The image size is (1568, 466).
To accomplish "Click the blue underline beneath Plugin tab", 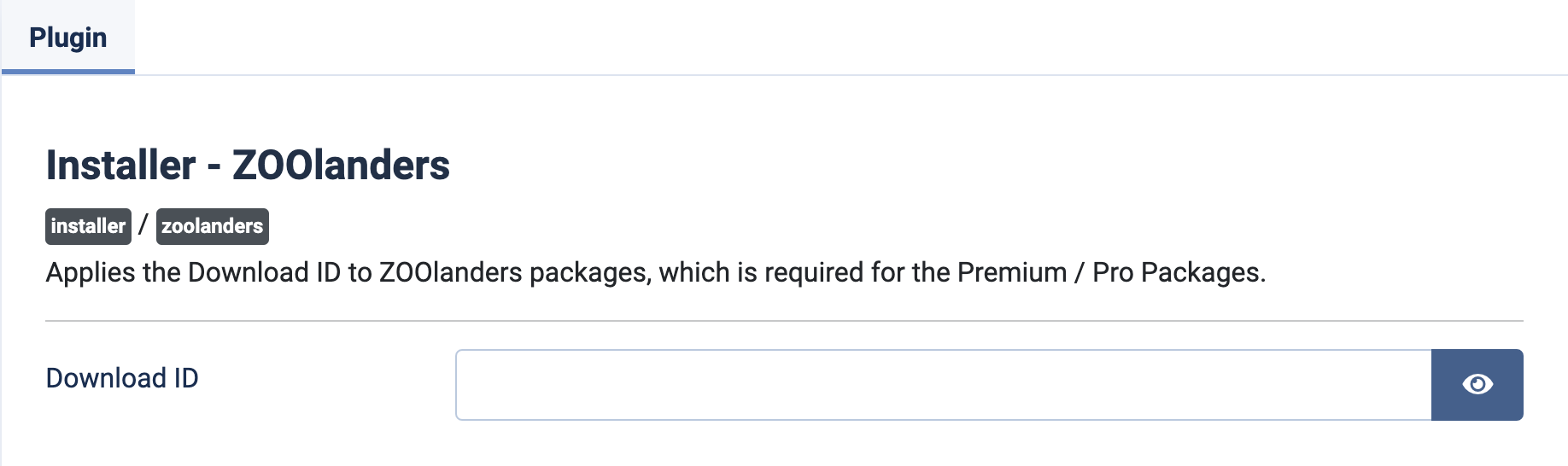I will (x=68, y=72).
